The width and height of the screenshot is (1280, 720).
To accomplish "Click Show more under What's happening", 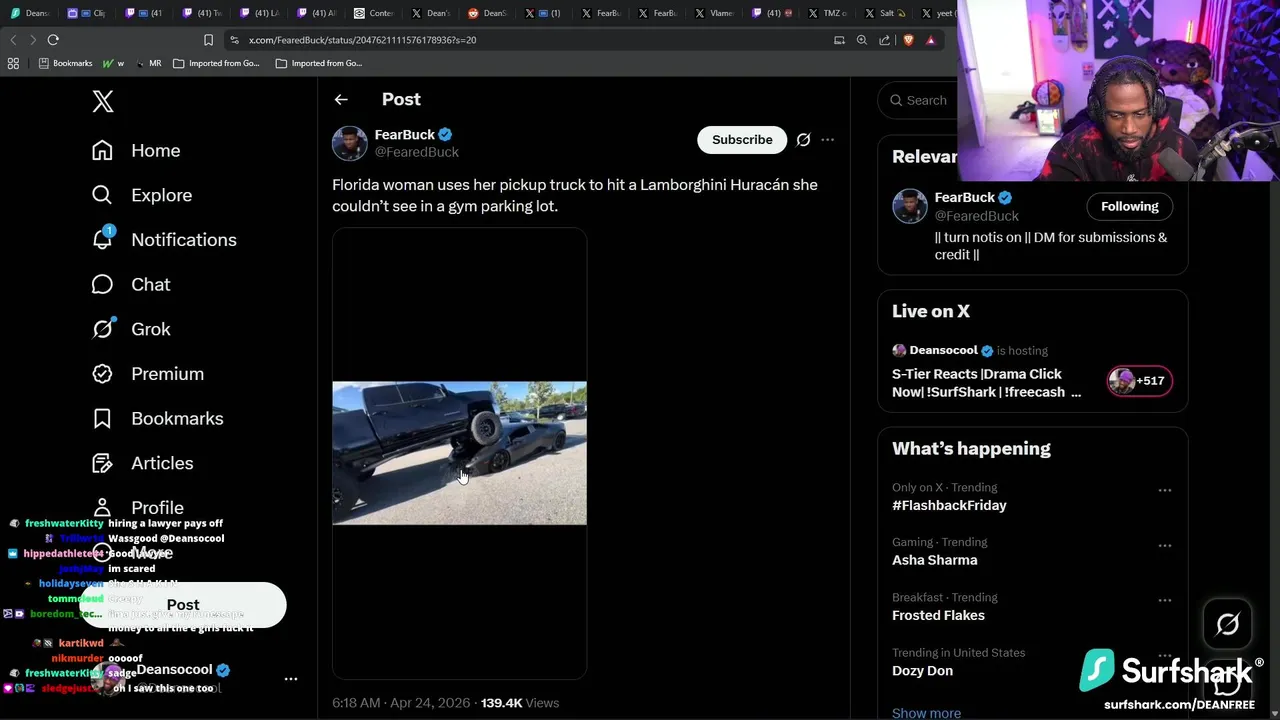I will coord(926,712).
